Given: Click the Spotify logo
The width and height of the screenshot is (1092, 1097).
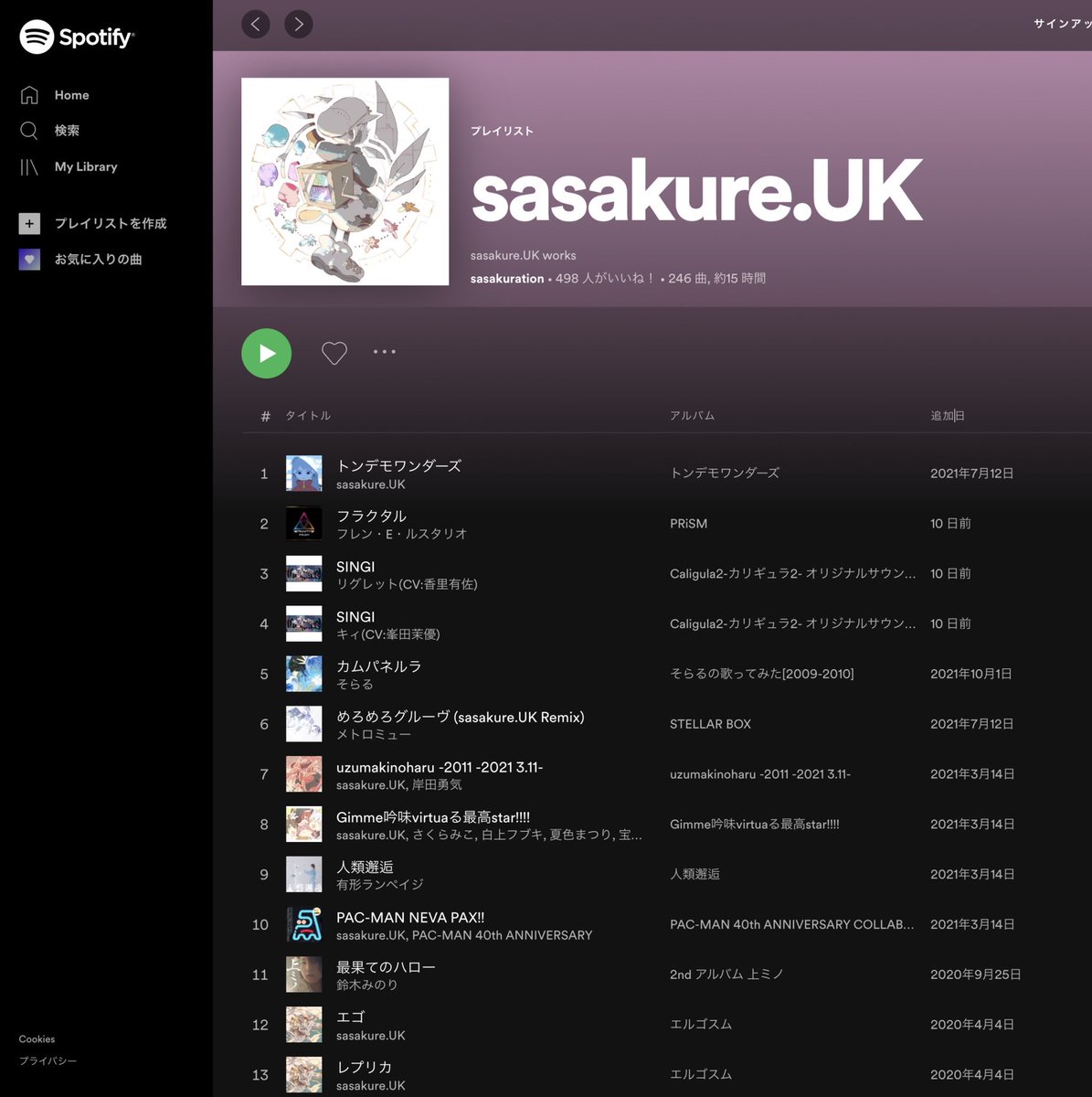Looking at the screenshot, I should click(x=77, y=37).
